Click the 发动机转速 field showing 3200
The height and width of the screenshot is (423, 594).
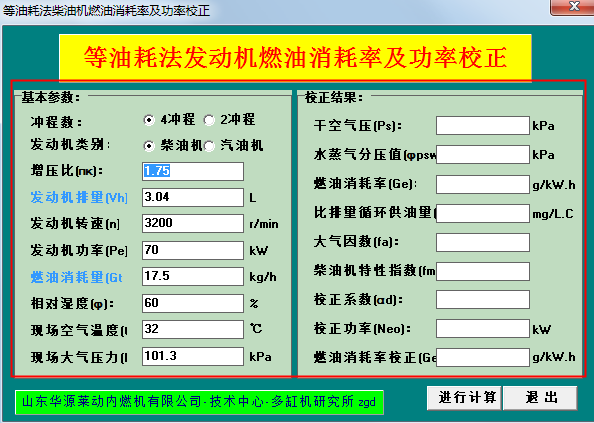pos(193,223)
